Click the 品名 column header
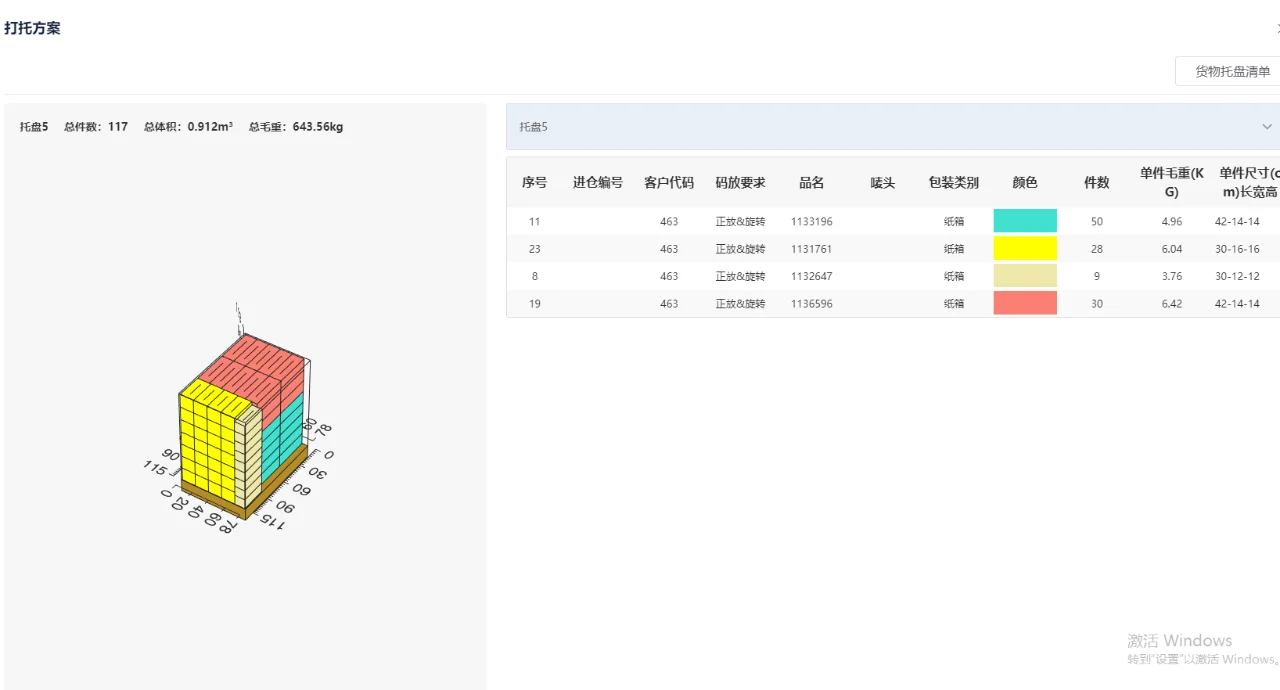Screen dimensions: 1280x690 pyautogui.click(x=812, y=183)
